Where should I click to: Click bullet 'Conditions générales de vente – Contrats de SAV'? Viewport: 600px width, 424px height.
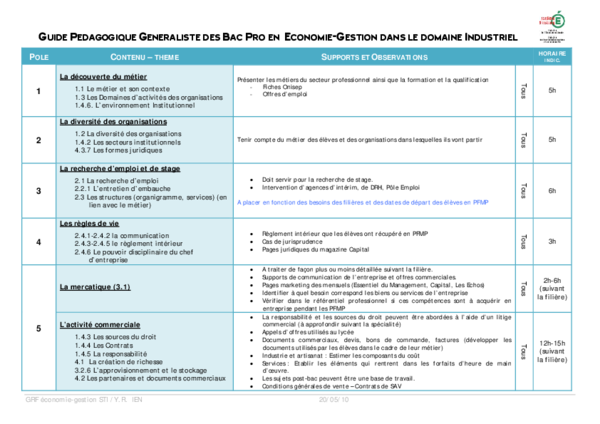[x=332, y=386]
